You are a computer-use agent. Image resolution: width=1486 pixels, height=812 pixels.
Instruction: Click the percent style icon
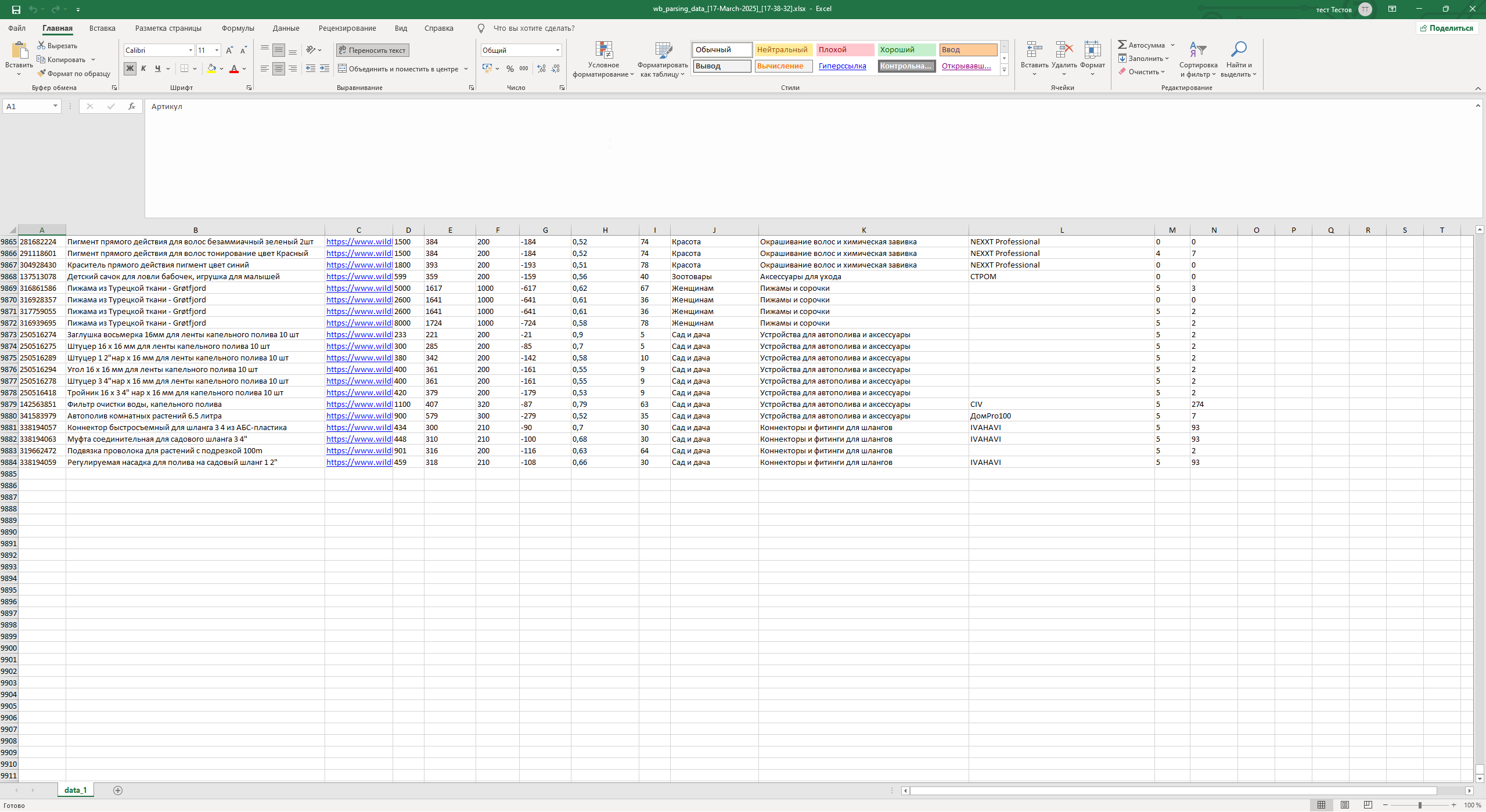tap(510, 69)
